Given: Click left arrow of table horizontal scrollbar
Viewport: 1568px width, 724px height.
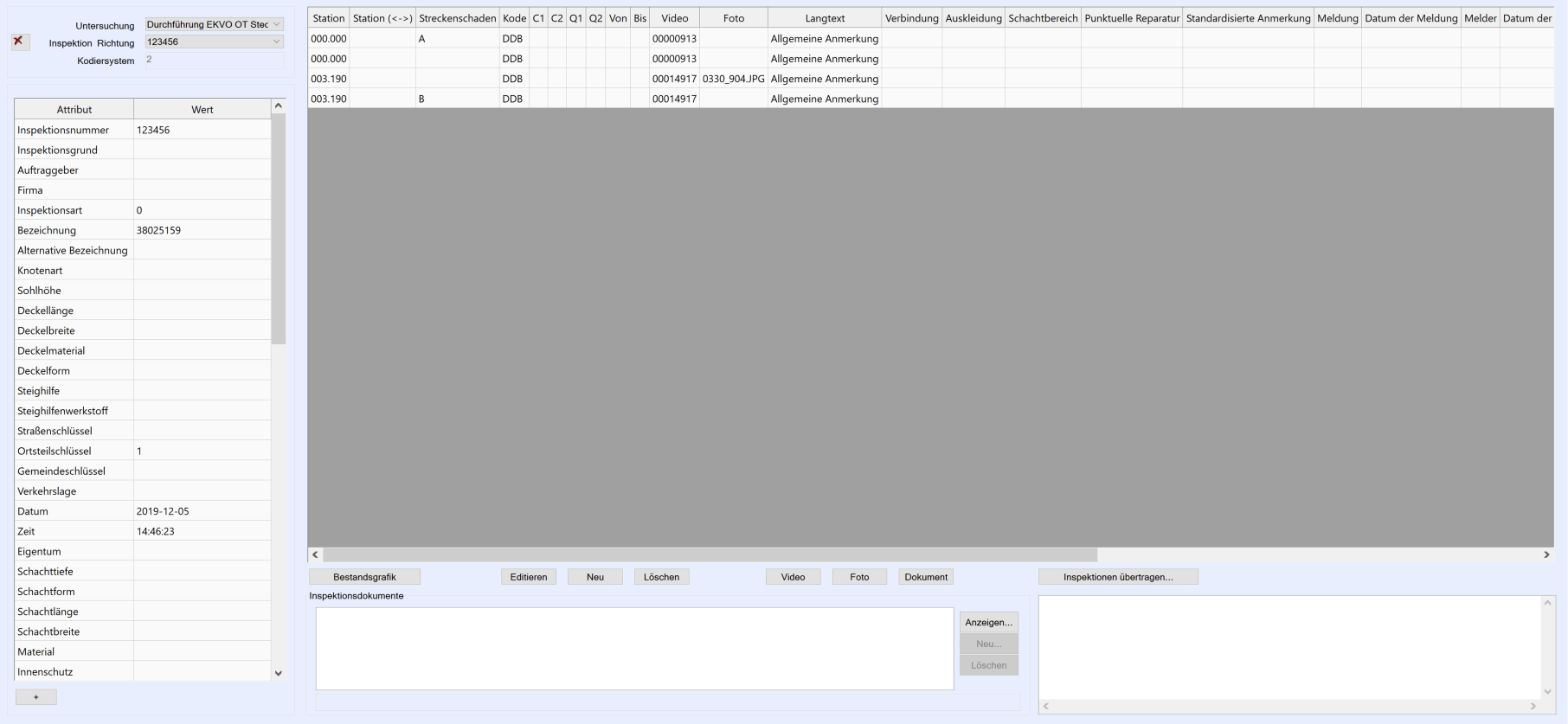Looking at the screenshot, I should [315, 554].
